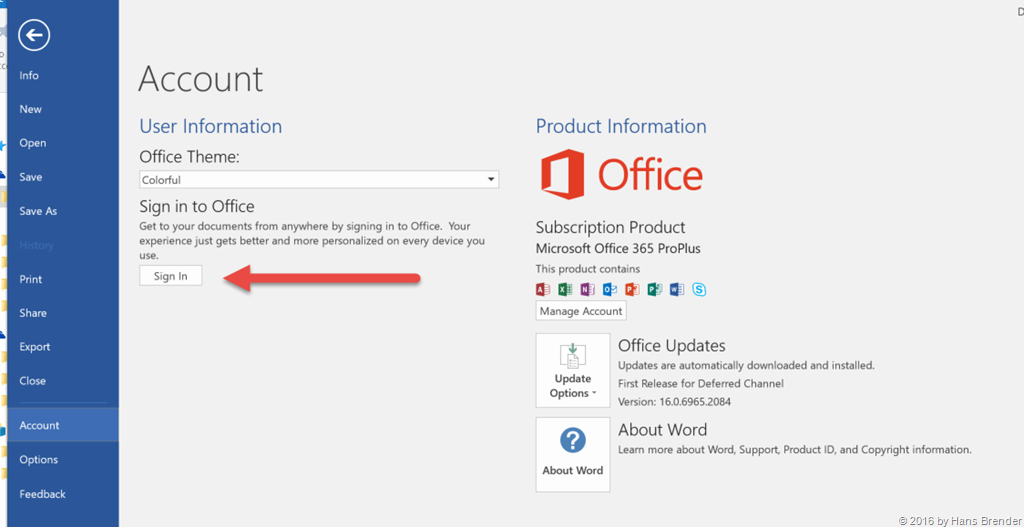Click the Access product icon
Viewport: 1024px width, 527px height.
click(543, 290)
